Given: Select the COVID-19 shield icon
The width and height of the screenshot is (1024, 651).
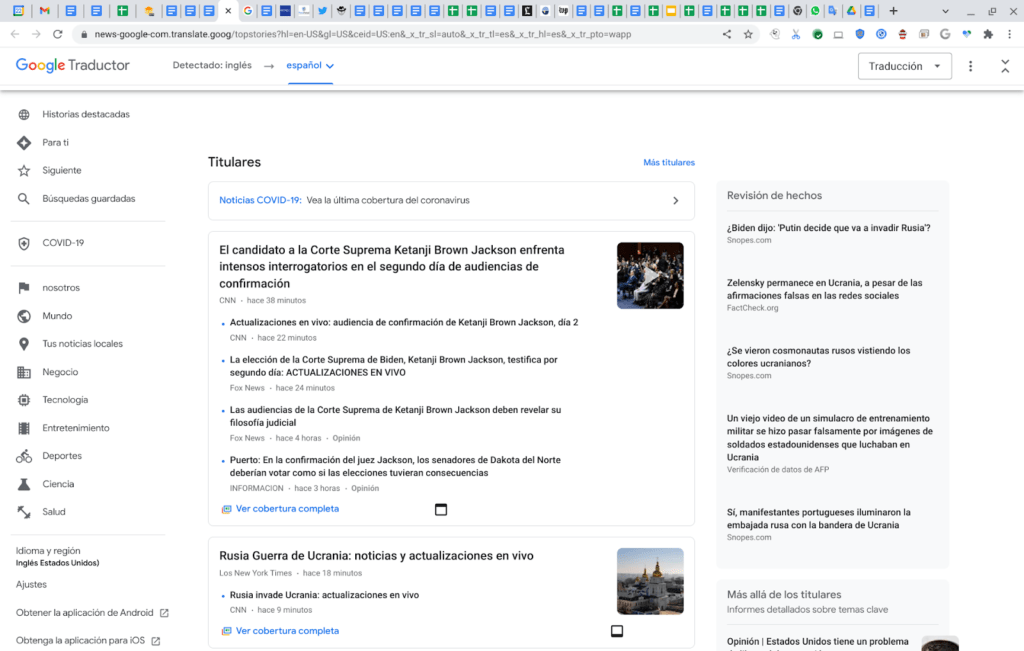Looking at the screenshot, I should pos(24,243).
